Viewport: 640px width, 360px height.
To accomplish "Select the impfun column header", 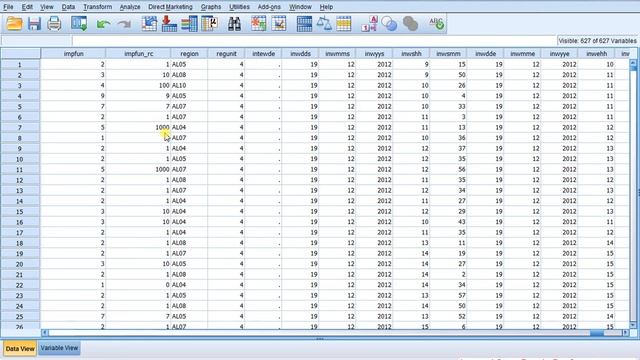I will pos(73,53).
